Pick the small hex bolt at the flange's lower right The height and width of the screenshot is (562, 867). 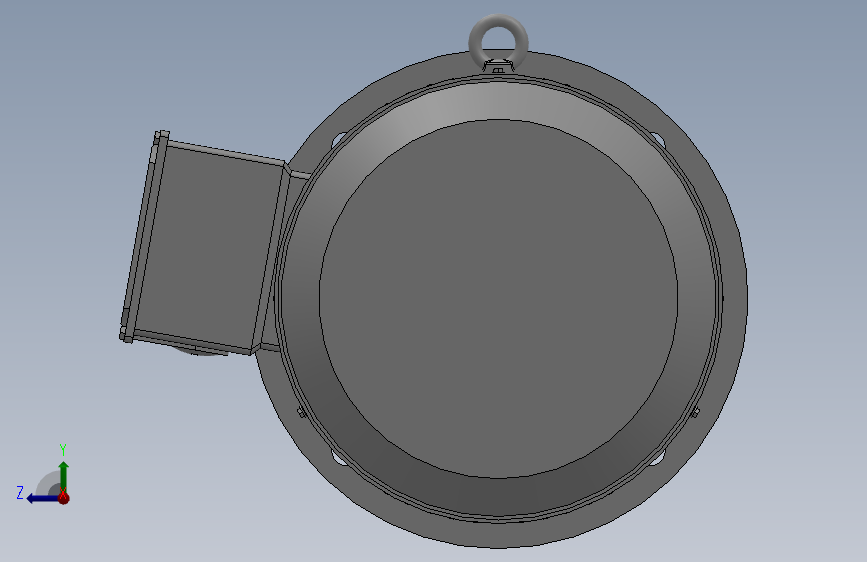(x=695, y=412)
